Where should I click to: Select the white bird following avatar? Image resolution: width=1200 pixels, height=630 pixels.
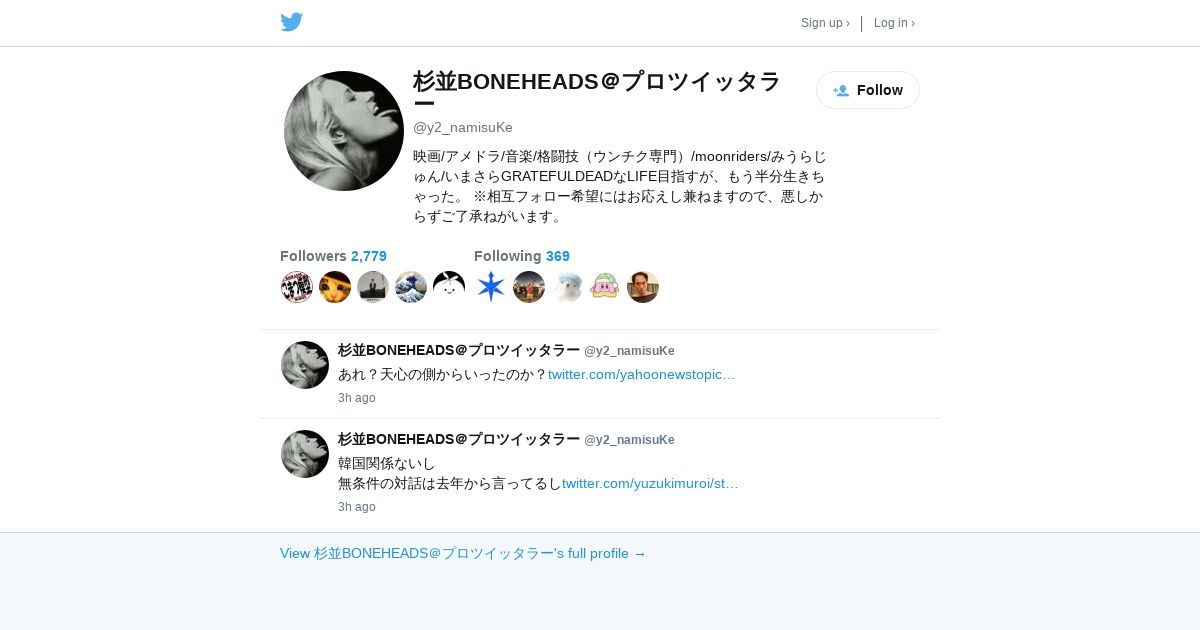pyautogui.click(x=567, y=287)
